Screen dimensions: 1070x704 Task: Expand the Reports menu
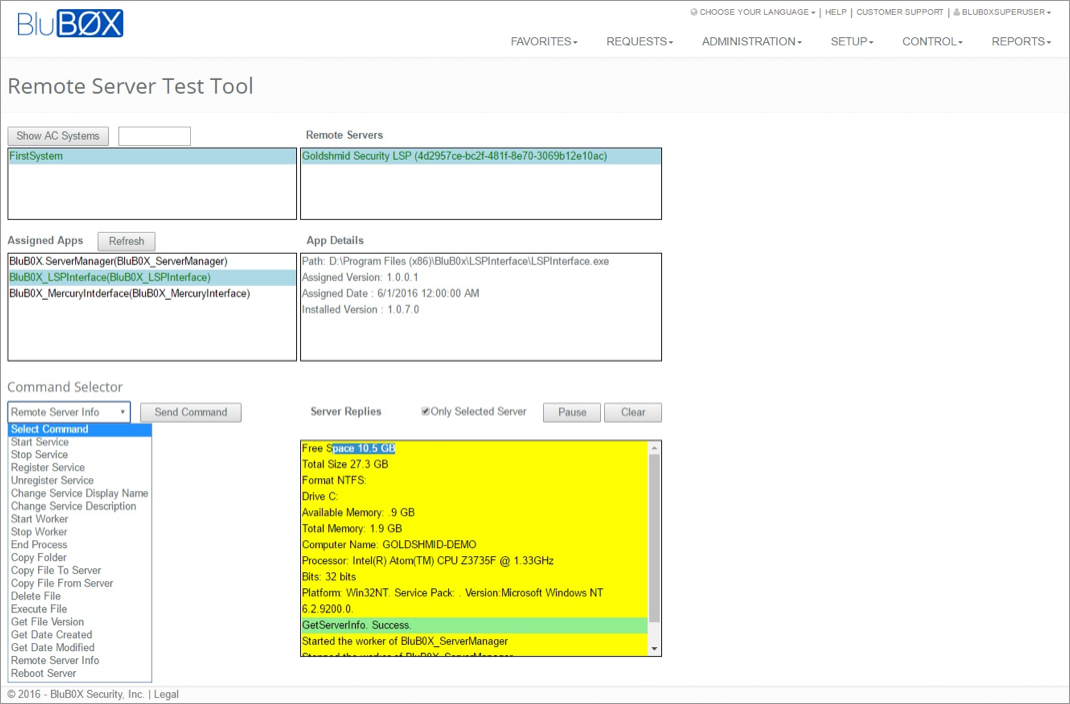pyautogui.click(x=1021, y=42)
